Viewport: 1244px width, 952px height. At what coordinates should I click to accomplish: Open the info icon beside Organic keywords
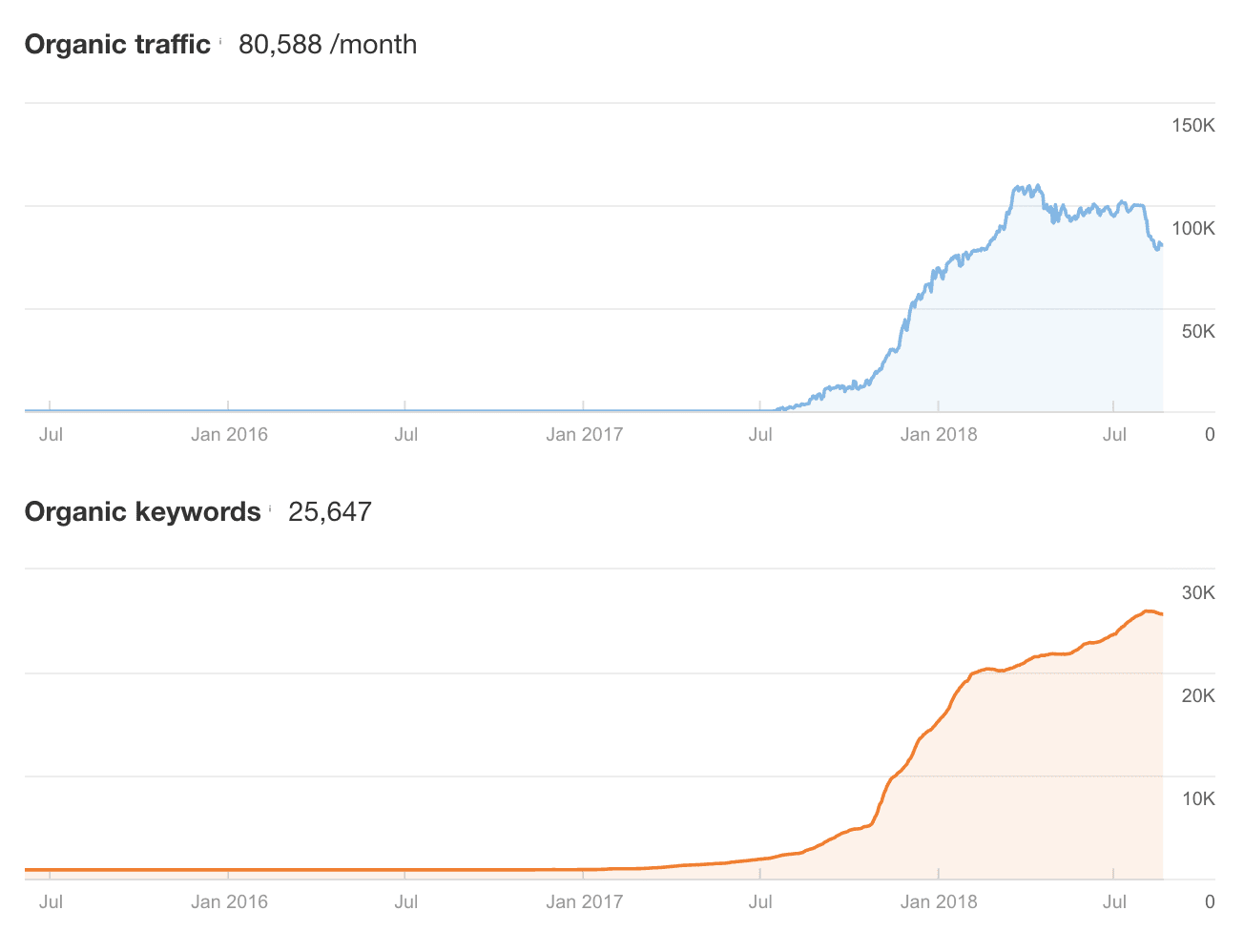(x=270, y=508)
